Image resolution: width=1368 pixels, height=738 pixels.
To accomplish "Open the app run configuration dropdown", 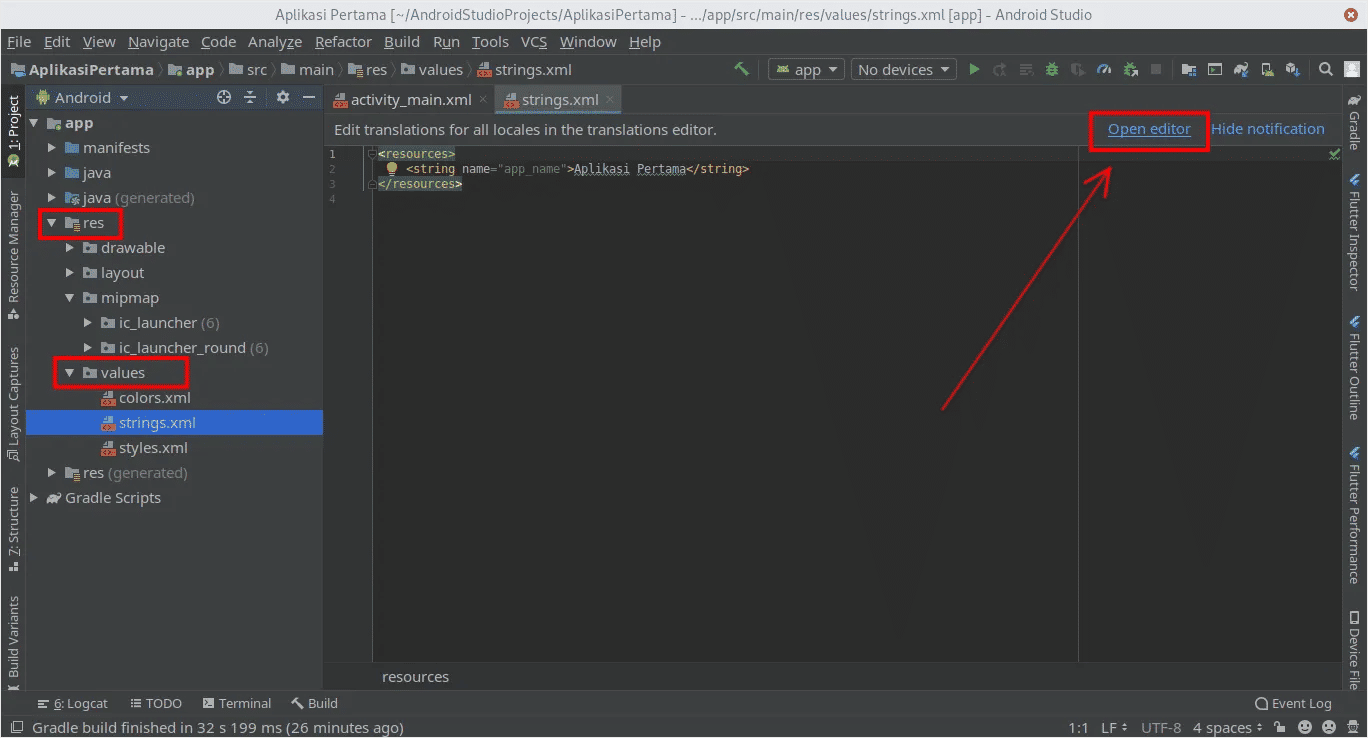I will pyautogui.click(x=807, y=69).
